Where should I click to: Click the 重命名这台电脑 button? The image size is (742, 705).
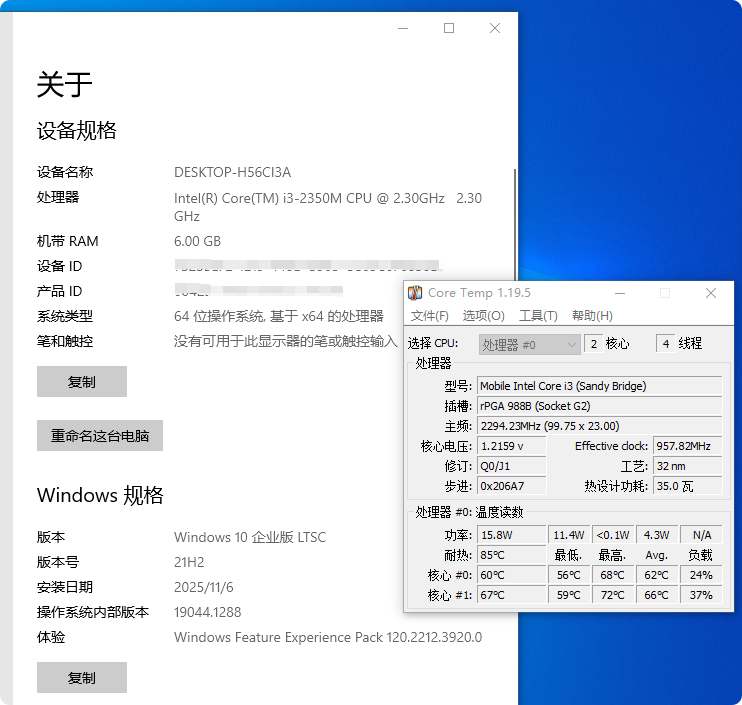click(x=100, y=435)
